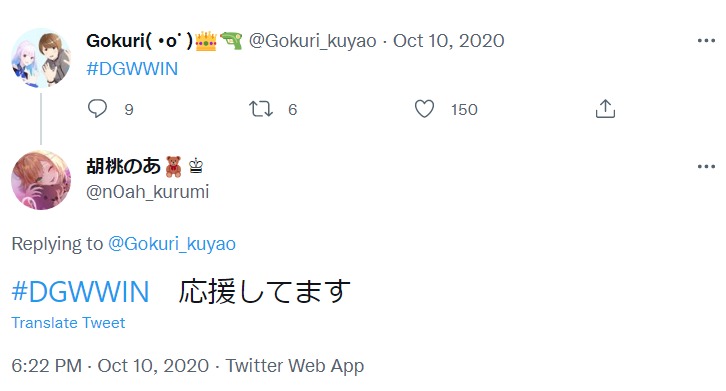This screenshot has width=726, height=391.
Task: Click the 胡桃のあ display name
Action: (x=123, y=166)
